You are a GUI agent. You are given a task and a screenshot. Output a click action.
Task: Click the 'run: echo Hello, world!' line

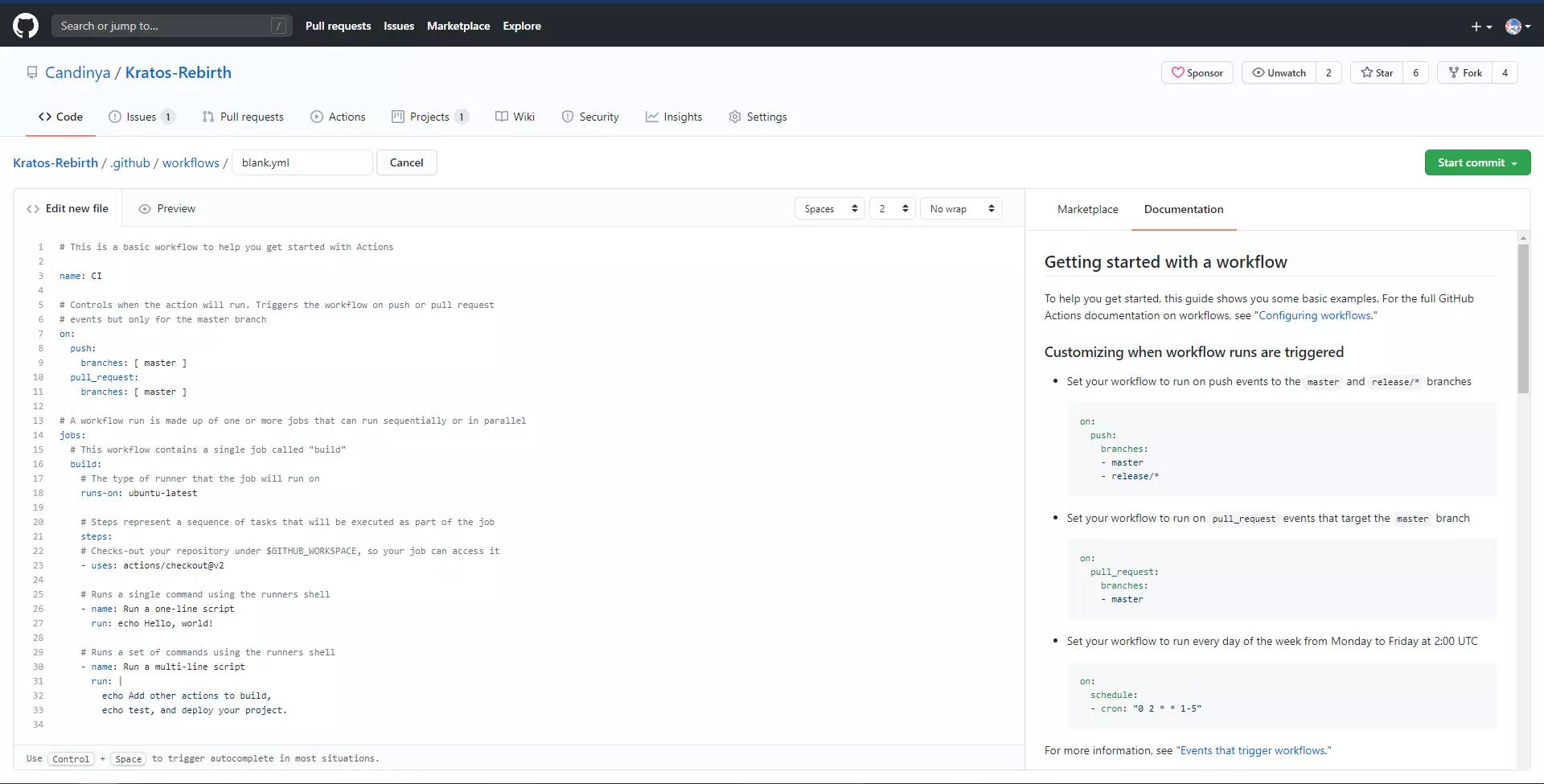(x=152, y=623)
